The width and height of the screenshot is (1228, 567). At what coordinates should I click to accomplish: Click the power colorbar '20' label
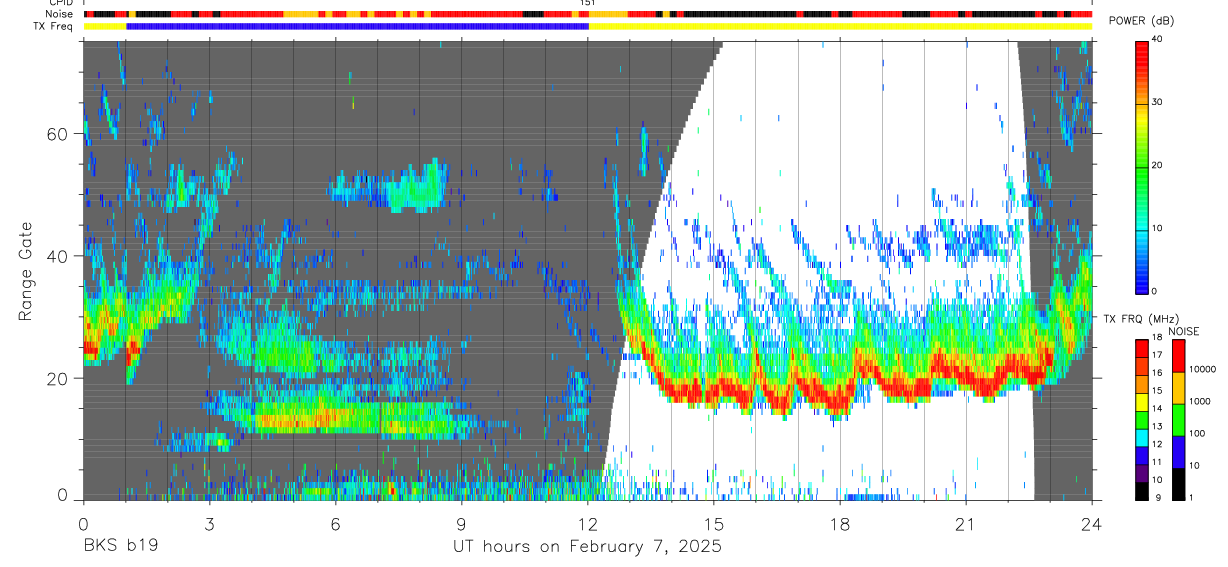click(x=1158, y=165)
